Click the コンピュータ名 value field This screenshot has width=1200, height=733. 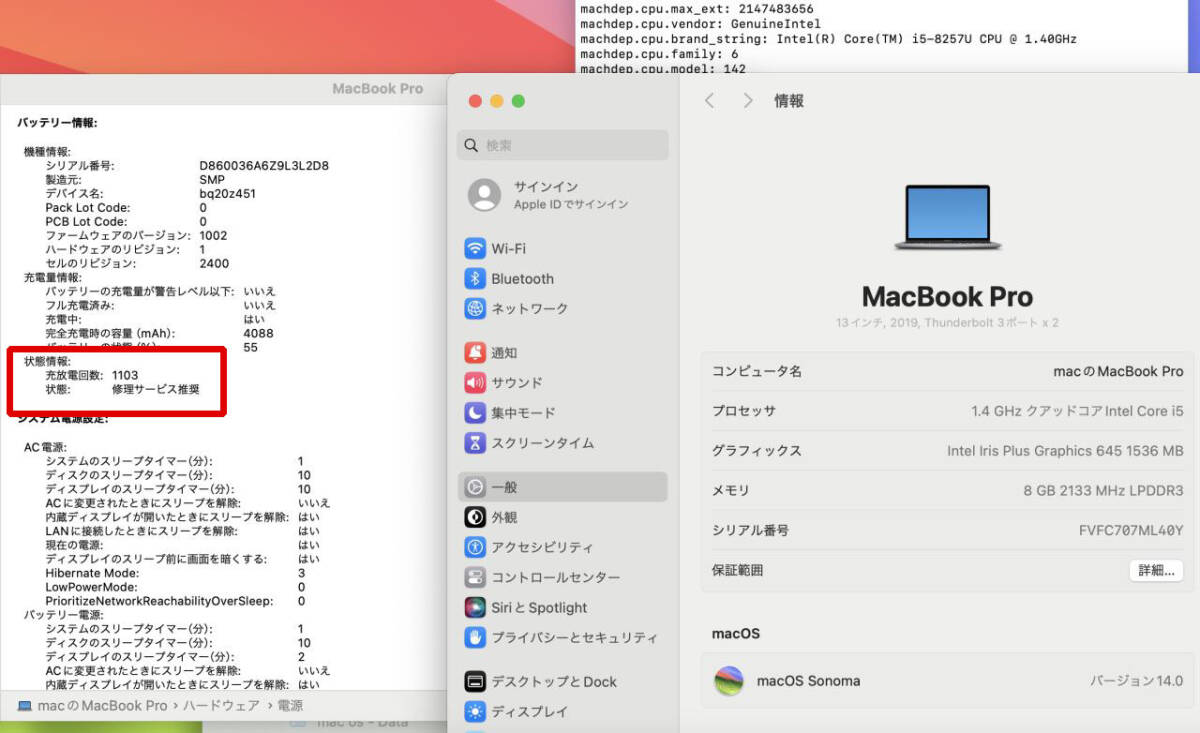[x=1118, y=371]
